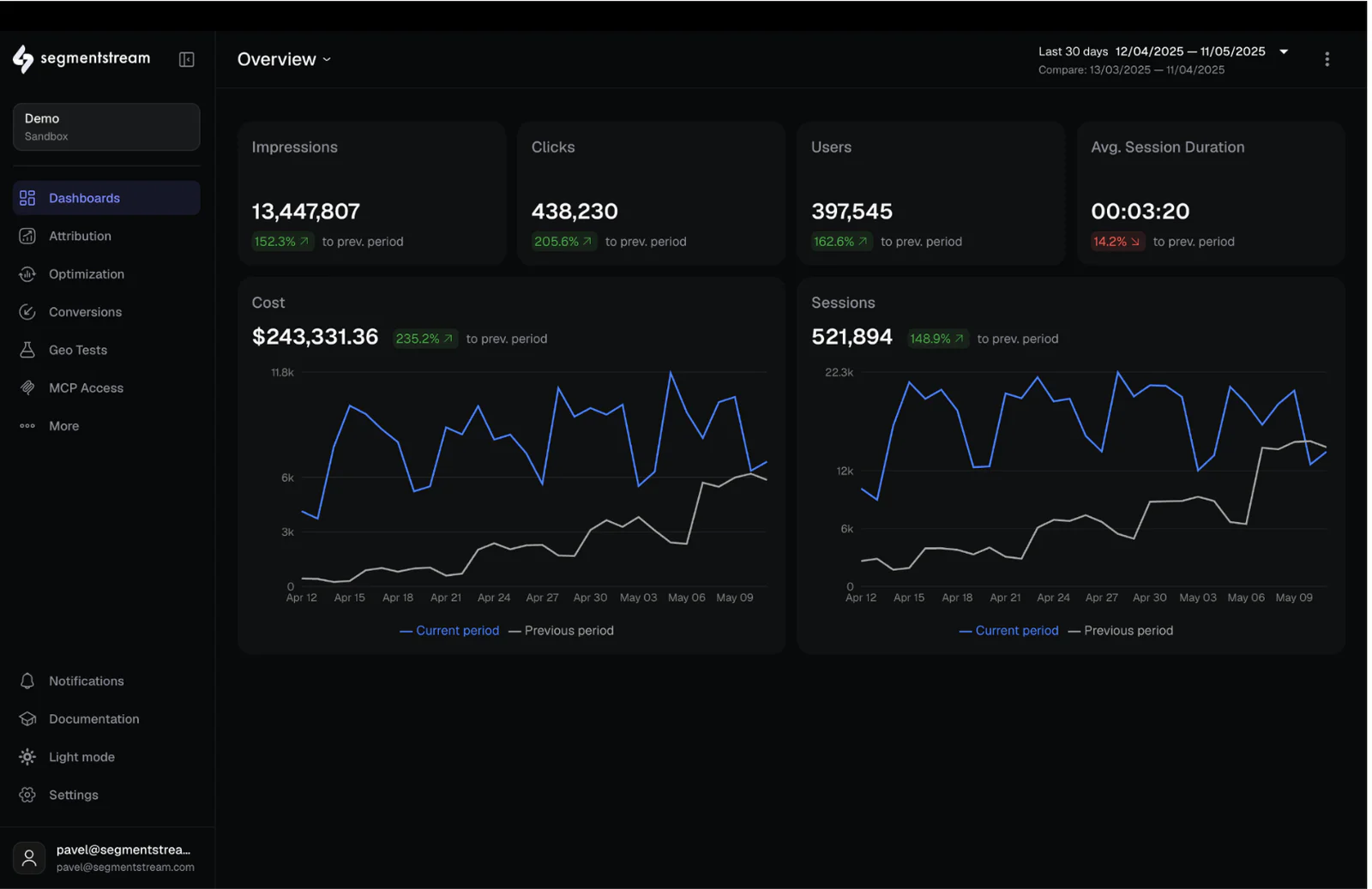Image resolution: width=1372 pixels, height=889 pixels.
Task: Open the pavel@segmentstream.com account menu
Action: tap(106, 857)
